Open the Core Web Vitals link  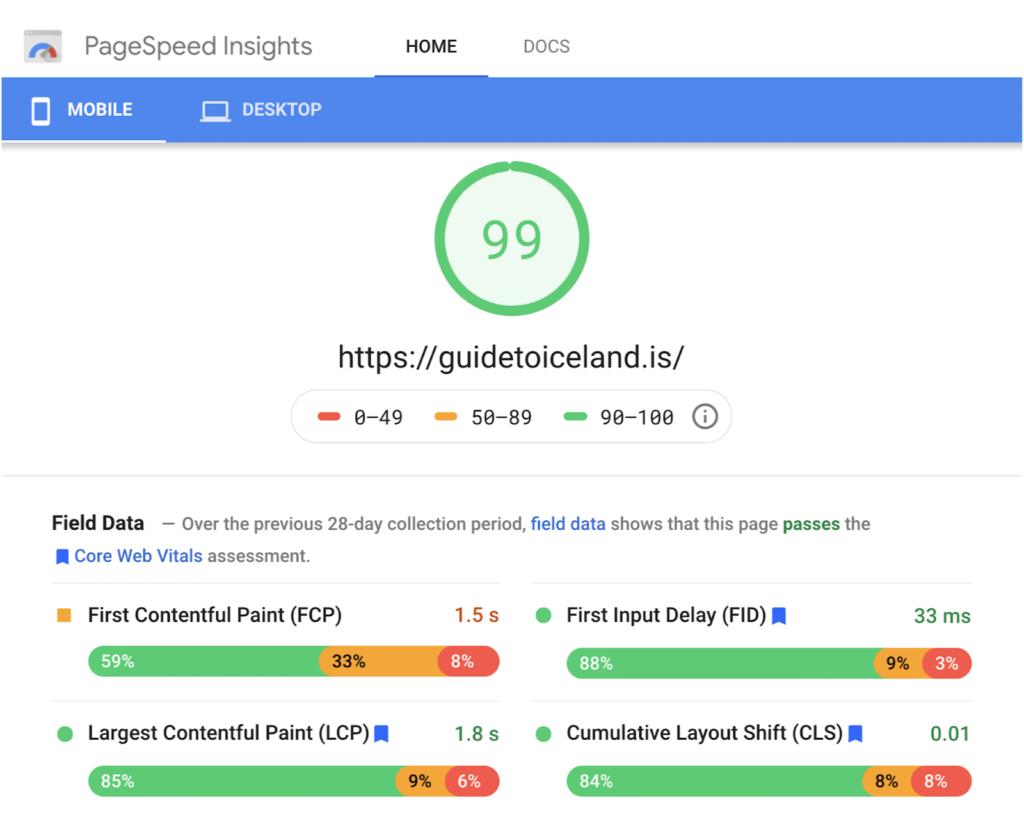click(x=138, y=556)
